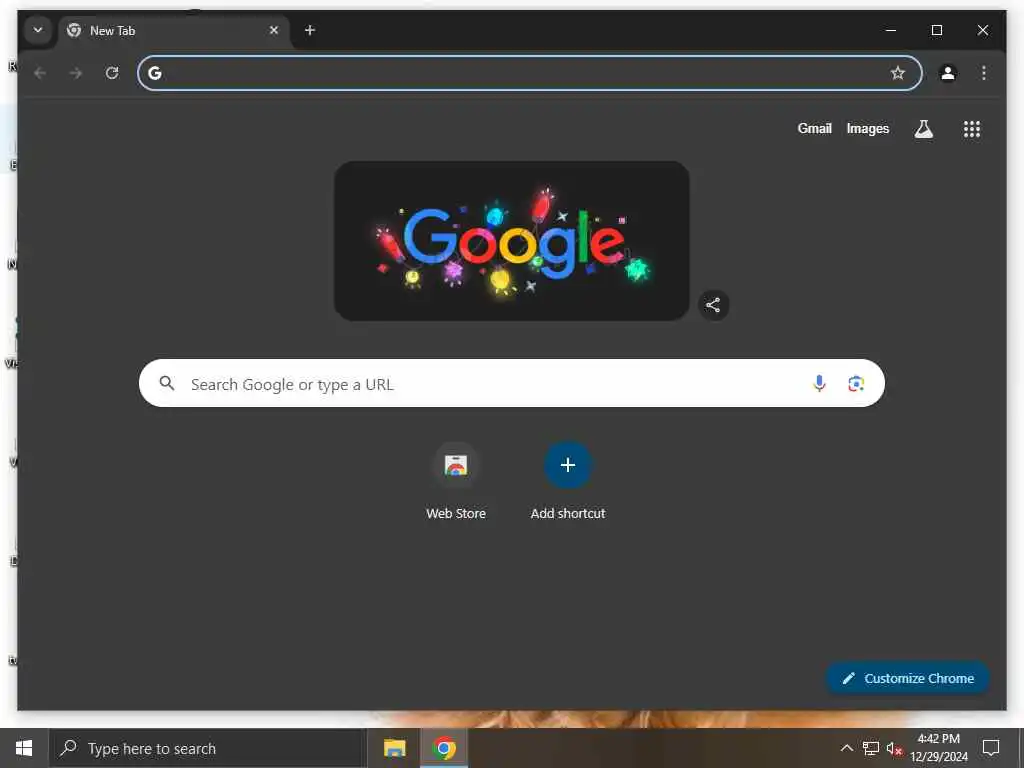Open the Windows Start menu
Image resolution: width=1024 pixels, height=768 pixels.
coord(24,748)
